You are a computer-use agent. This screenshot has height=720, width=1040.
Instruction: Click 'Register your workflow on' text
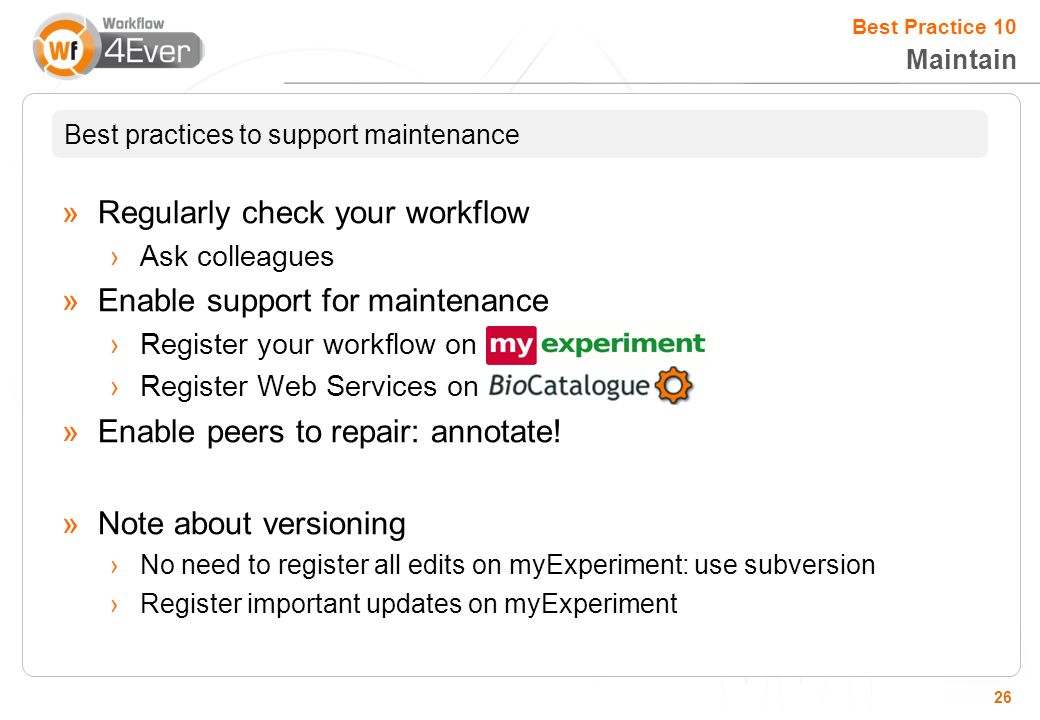[x=308, y=345]
